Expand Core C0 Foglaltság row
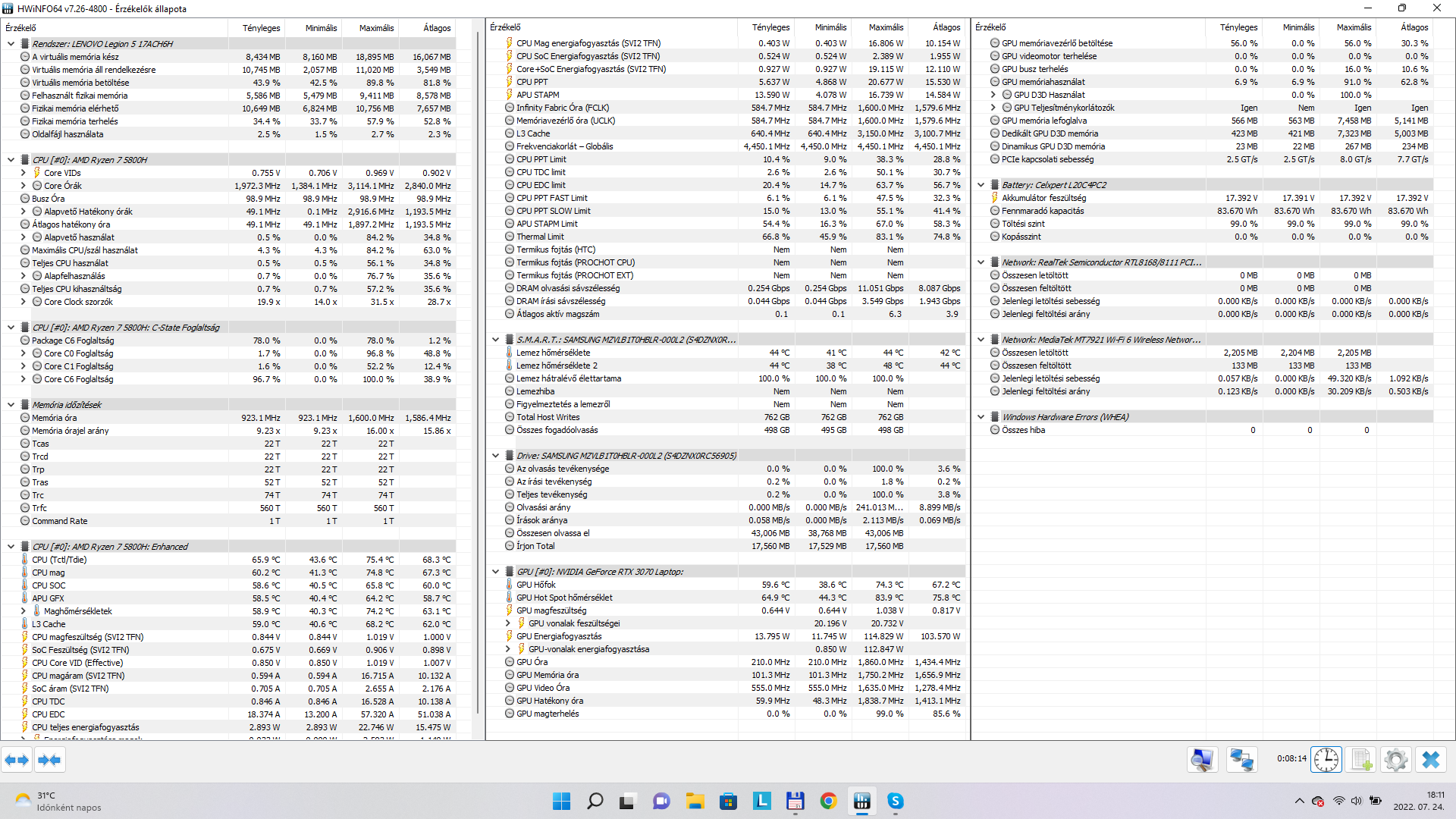 24,353
